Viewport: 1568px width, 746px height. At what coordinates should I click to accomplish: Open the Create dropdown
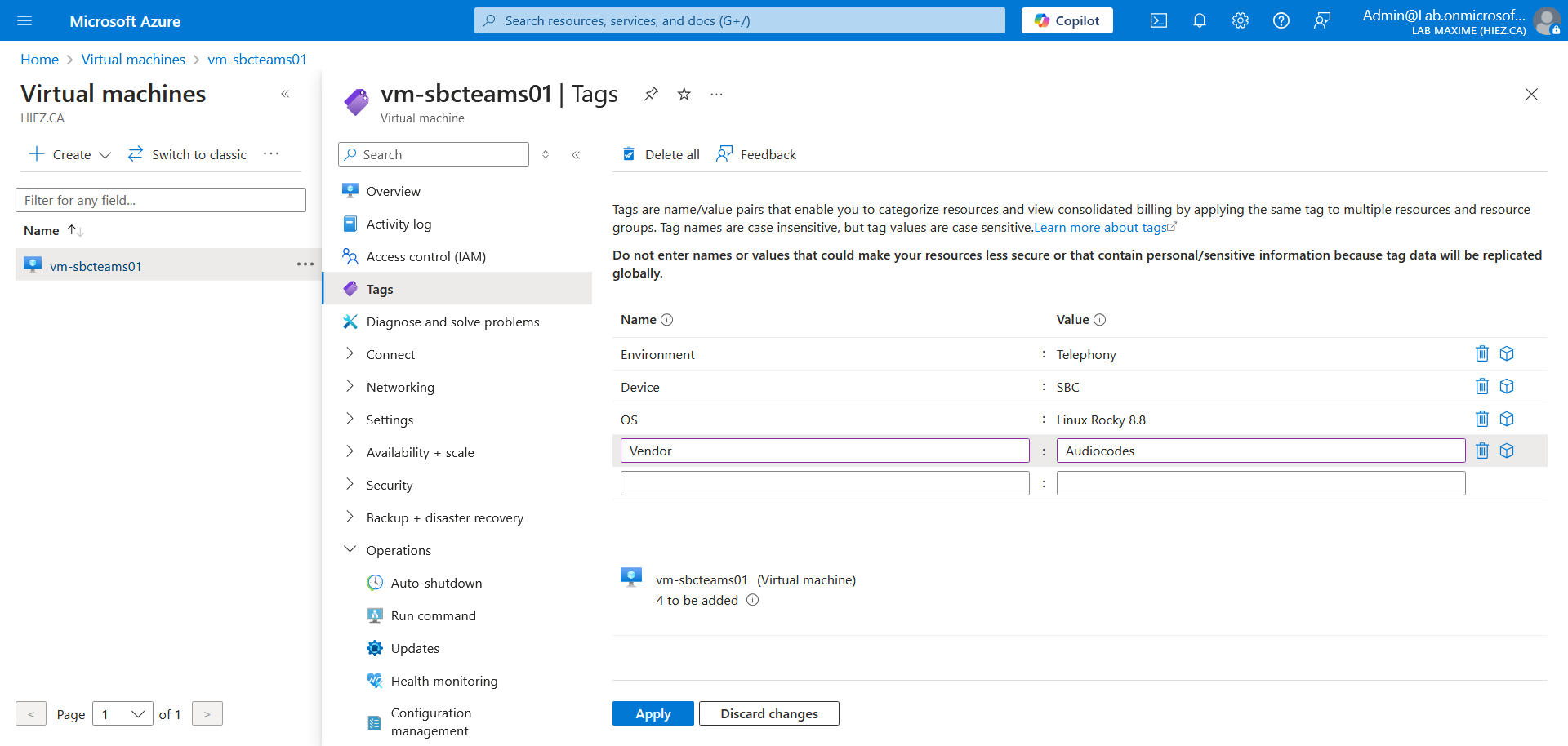coord(70,154)
